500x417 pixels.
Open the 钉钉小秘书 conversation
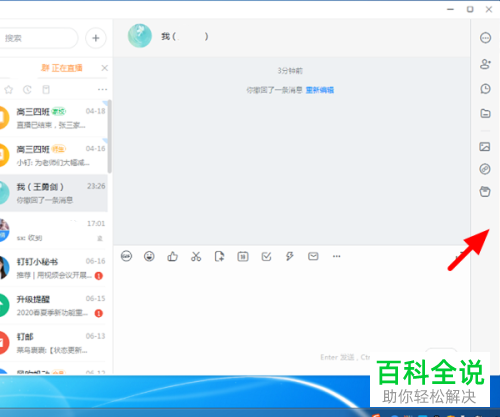[x=54, y=268]
